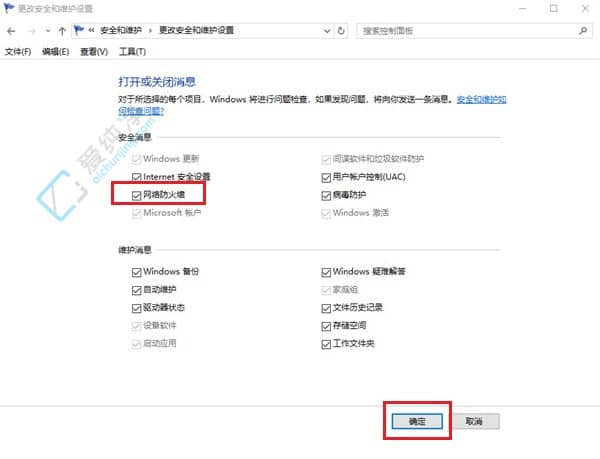The height and width of the screenshot is (459, 600).
Task: Click the disabled 启动应用 checkbox
Action: click(136, 344)
